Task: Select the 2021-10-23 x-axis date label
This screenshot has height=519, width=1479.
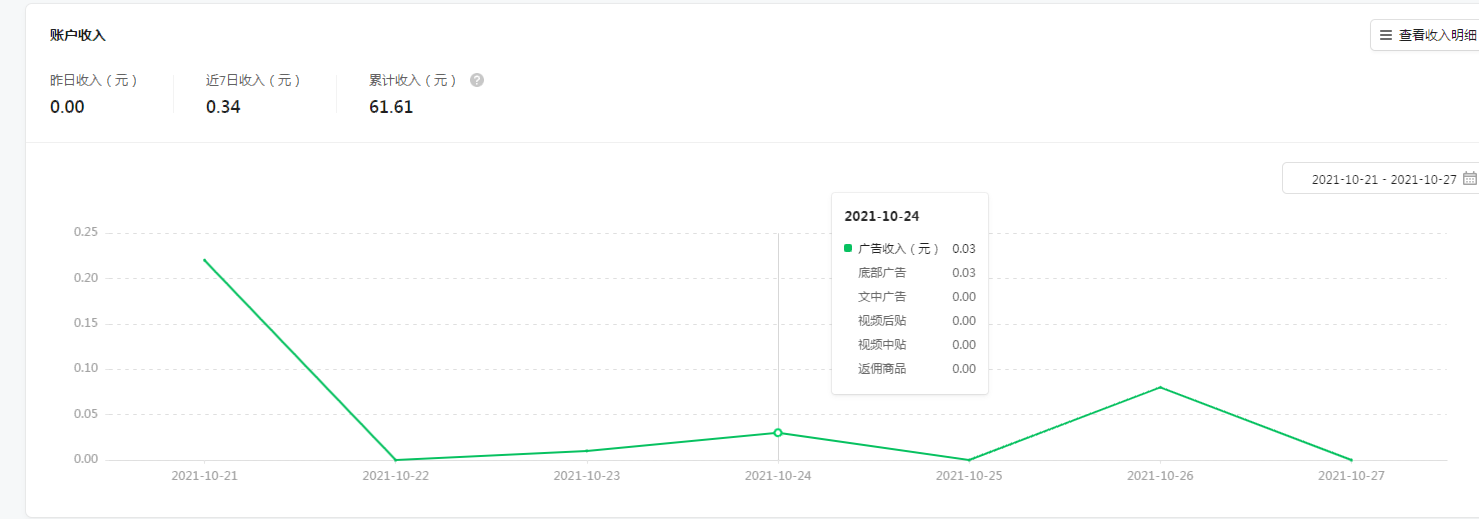Action: 587,476
